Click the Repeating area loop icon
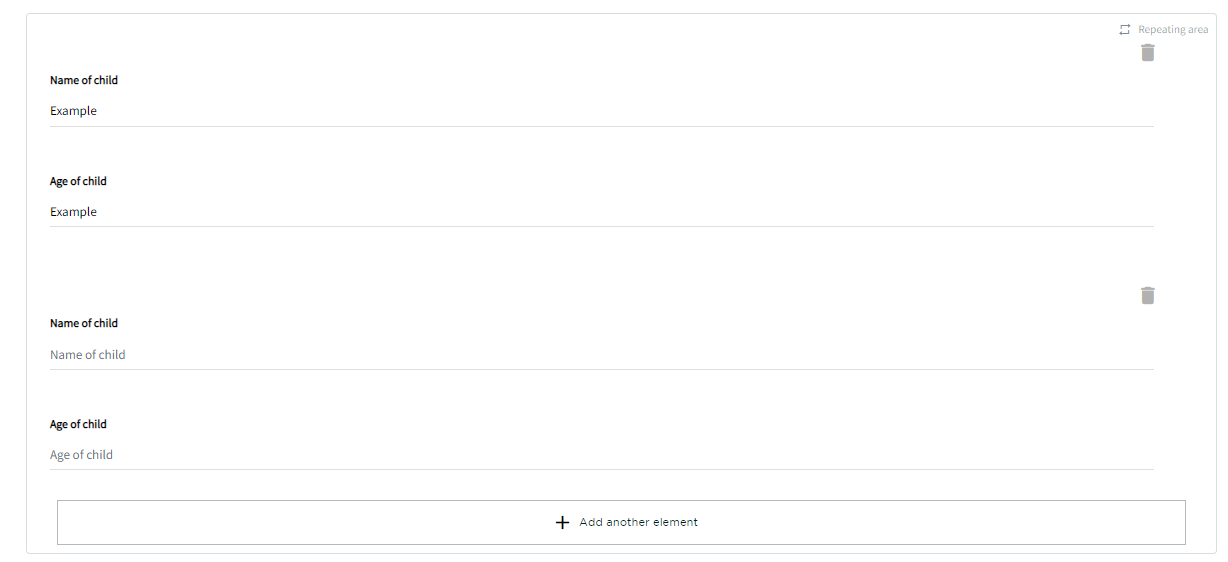 1125,30
